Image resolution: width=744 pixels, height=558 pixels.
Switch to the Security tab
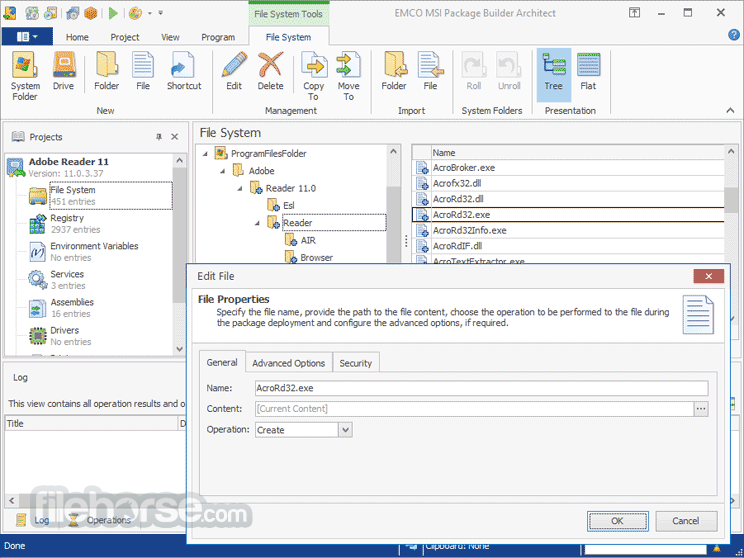355,363
